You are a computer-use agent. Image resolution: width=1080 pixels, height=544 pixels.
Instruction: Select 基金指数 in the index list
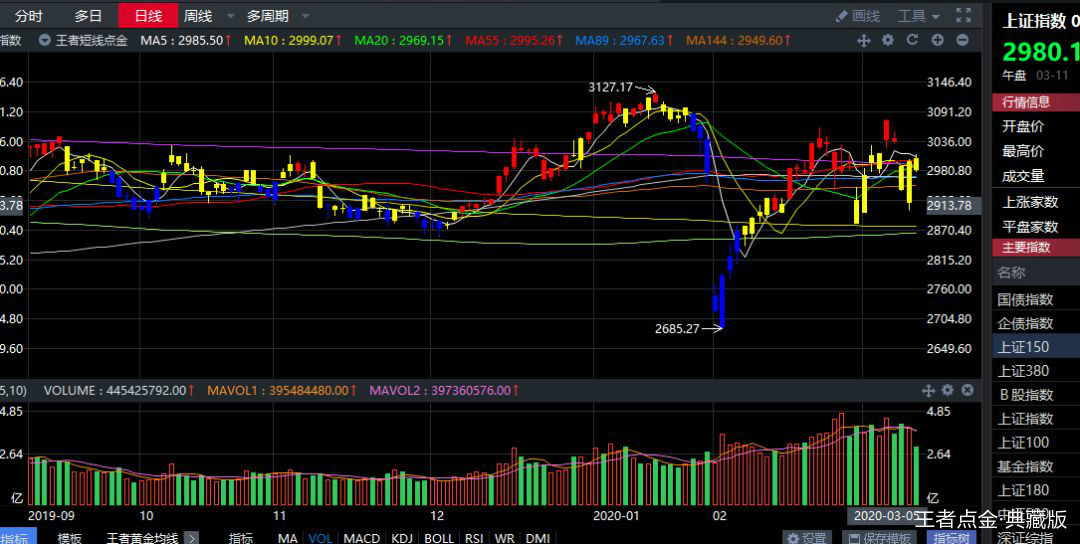coord(1025,466)
